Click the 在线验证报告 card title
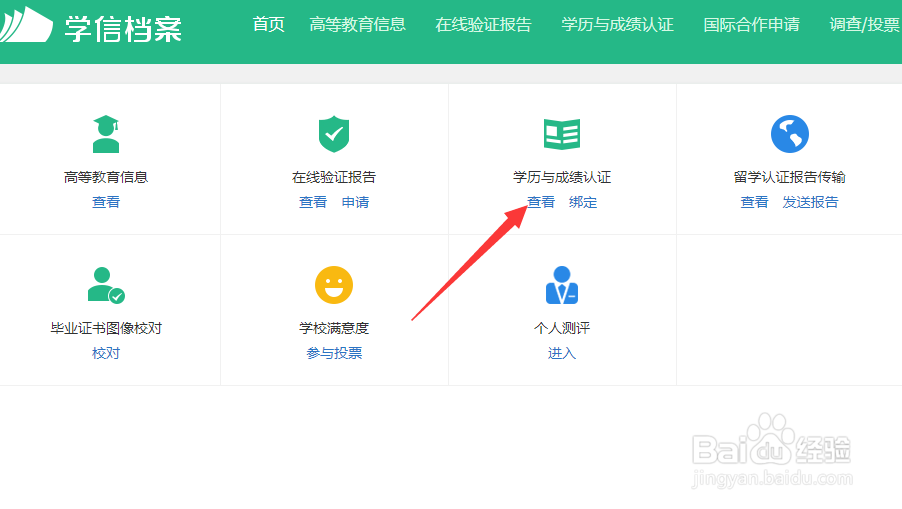 334,177
